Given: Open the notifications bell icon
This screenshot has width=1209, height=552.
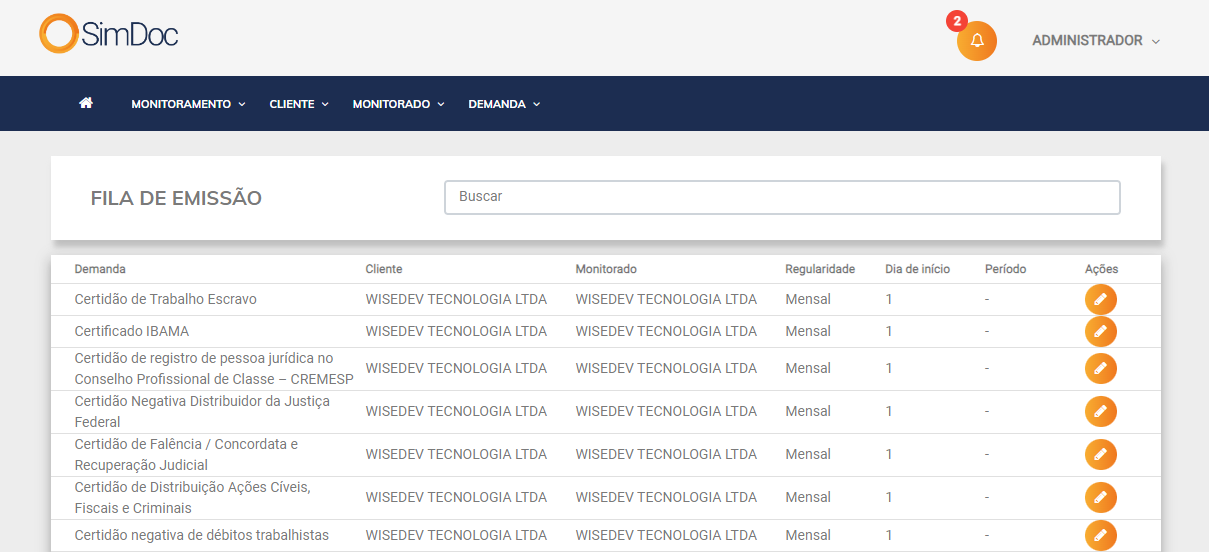Looking at the screenshot, I should click(977, 41).
